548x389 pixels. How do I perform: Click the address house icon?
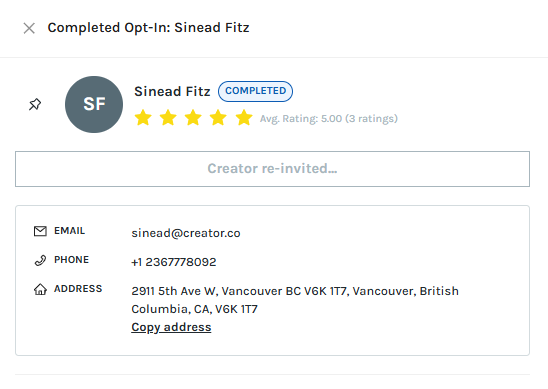pyautogui.click(x=40, y=289)
